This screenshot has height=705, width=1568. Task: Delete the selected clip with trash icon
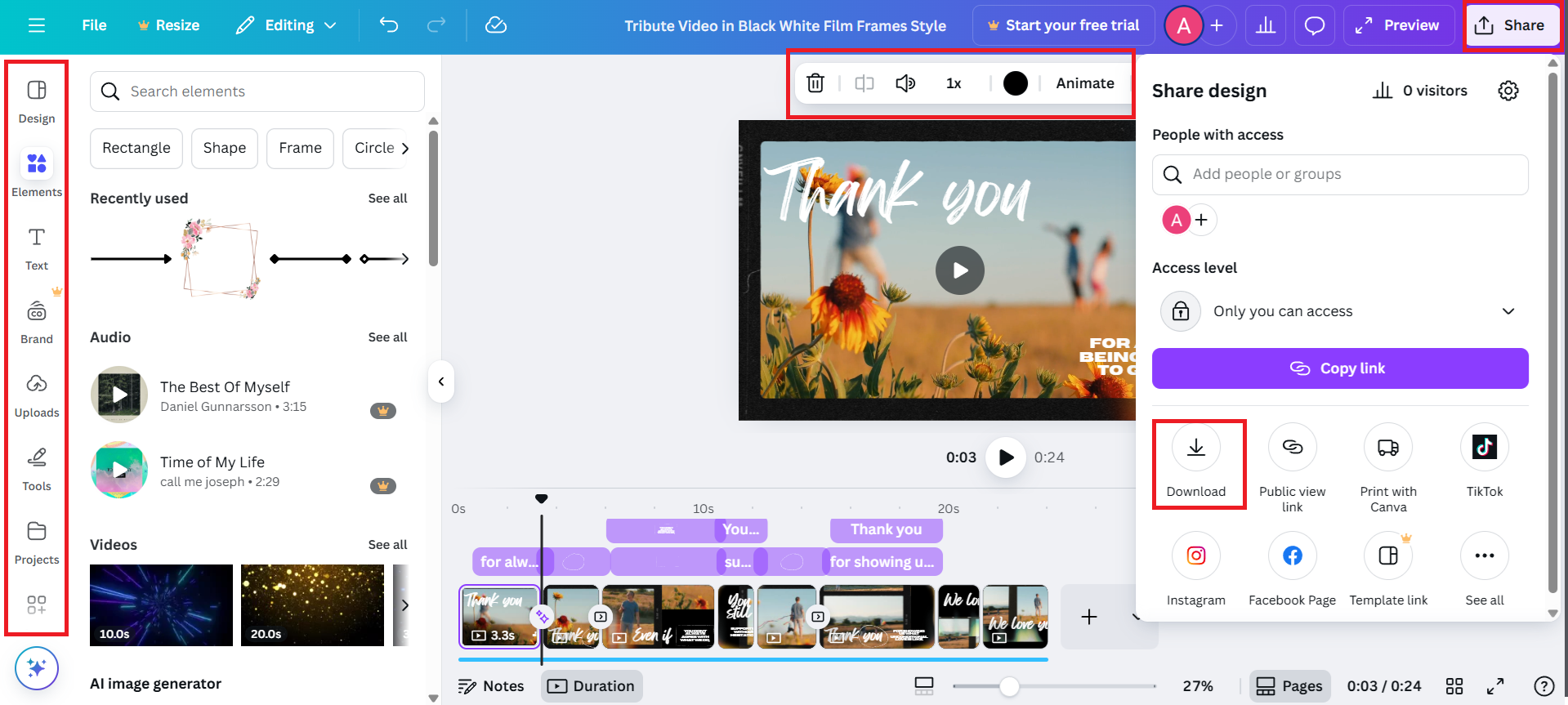[x=815, y=83]
